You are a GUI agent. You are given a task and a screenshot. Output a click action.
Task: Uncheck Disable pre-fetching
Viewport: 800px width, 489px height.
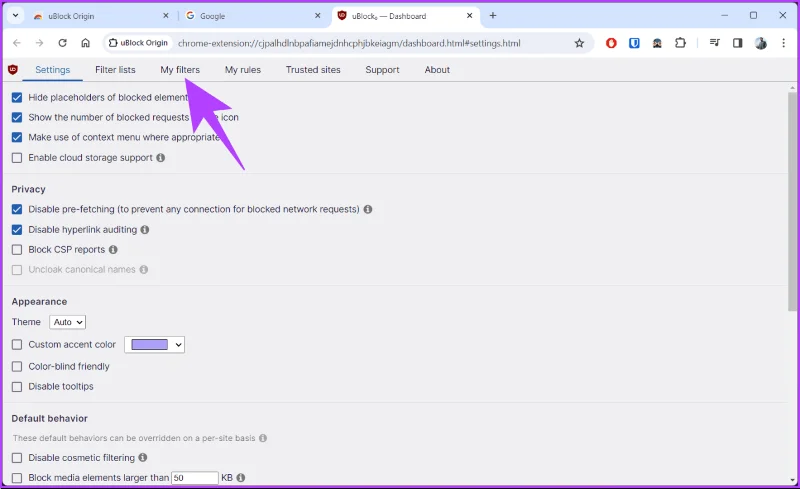click(17, 209)
